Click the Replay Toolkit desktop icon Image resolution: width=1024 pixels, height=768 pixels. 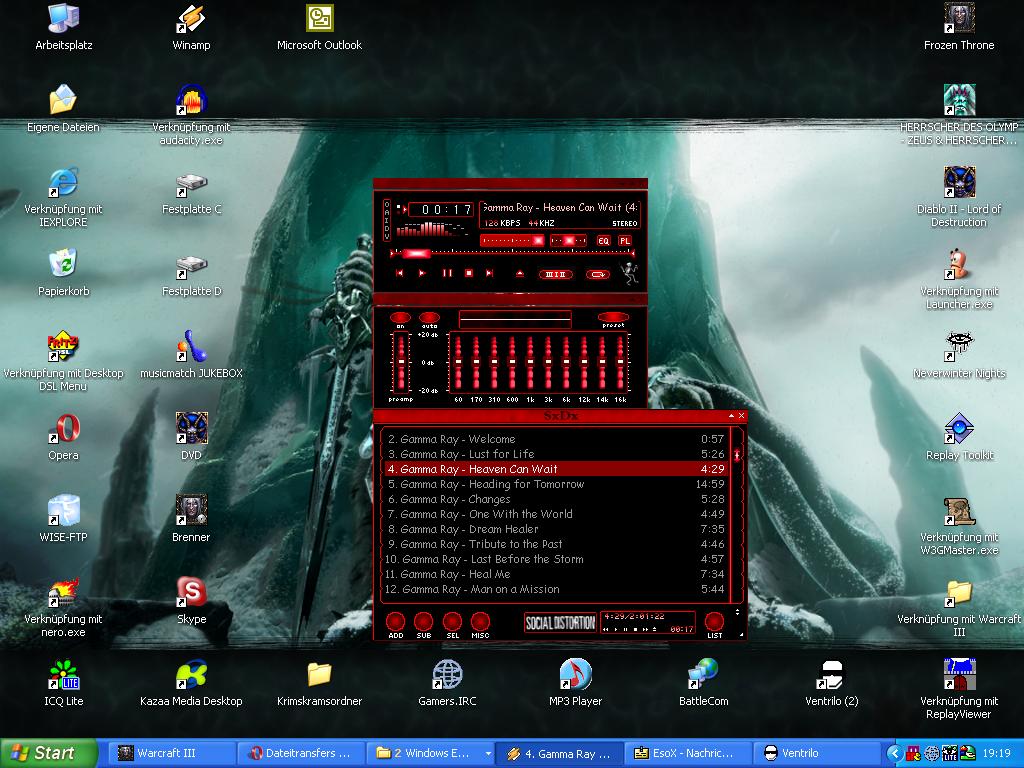pyautogui.click(x=959, y=437)
